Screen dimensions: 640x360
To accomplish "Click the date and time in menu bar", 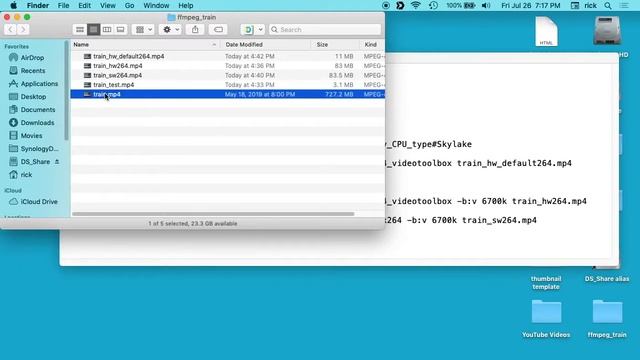I will (x=531, y=6).
